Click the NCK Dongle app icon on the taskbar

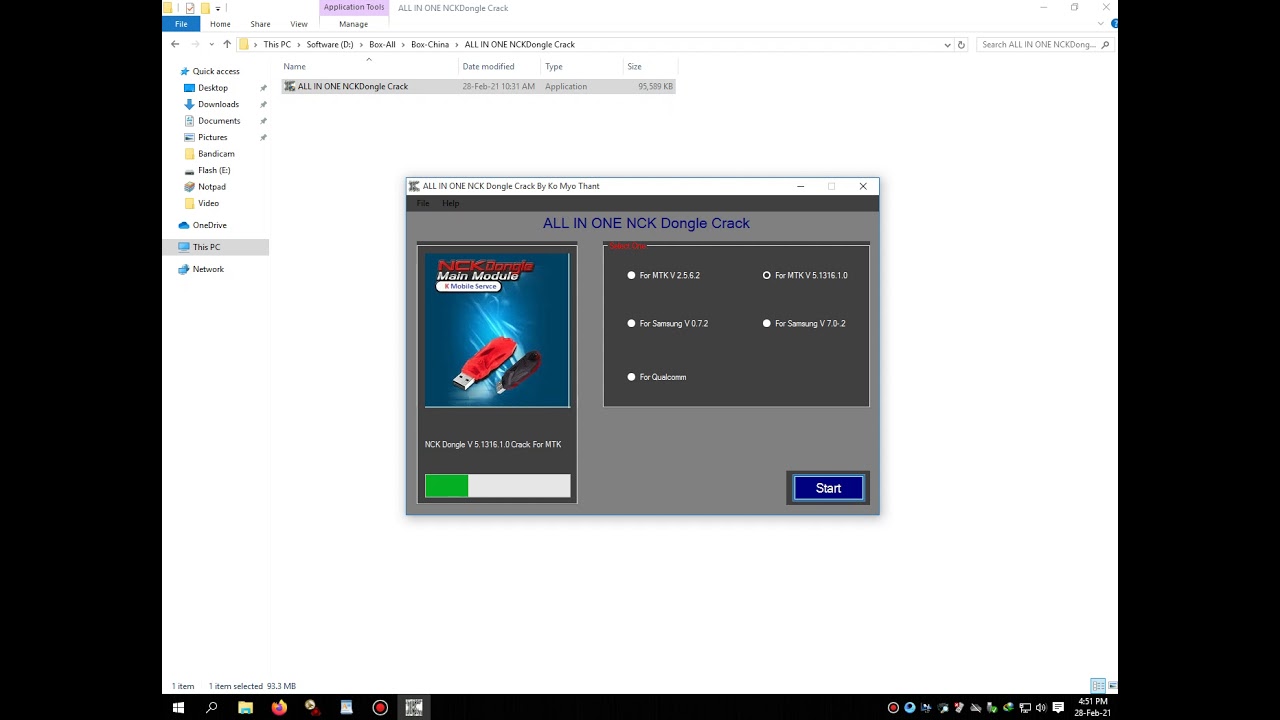coord(414,707)
